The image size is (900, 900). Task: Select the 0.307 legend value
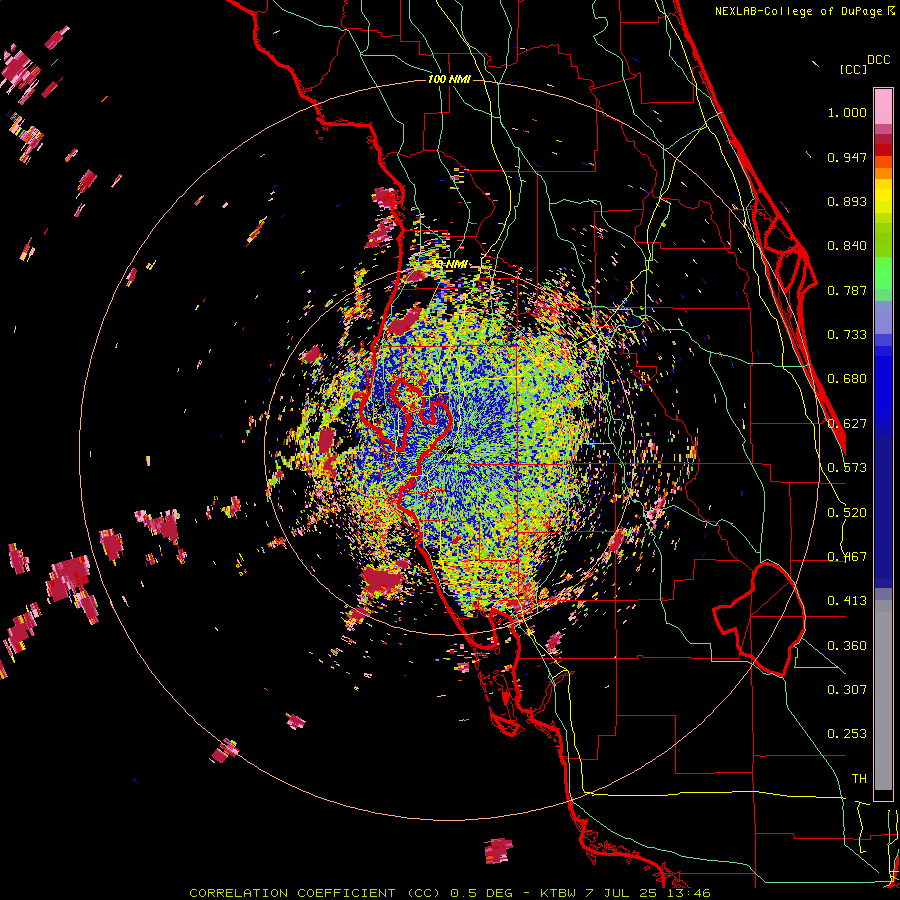pyautogui.click(x=847, y=690)
